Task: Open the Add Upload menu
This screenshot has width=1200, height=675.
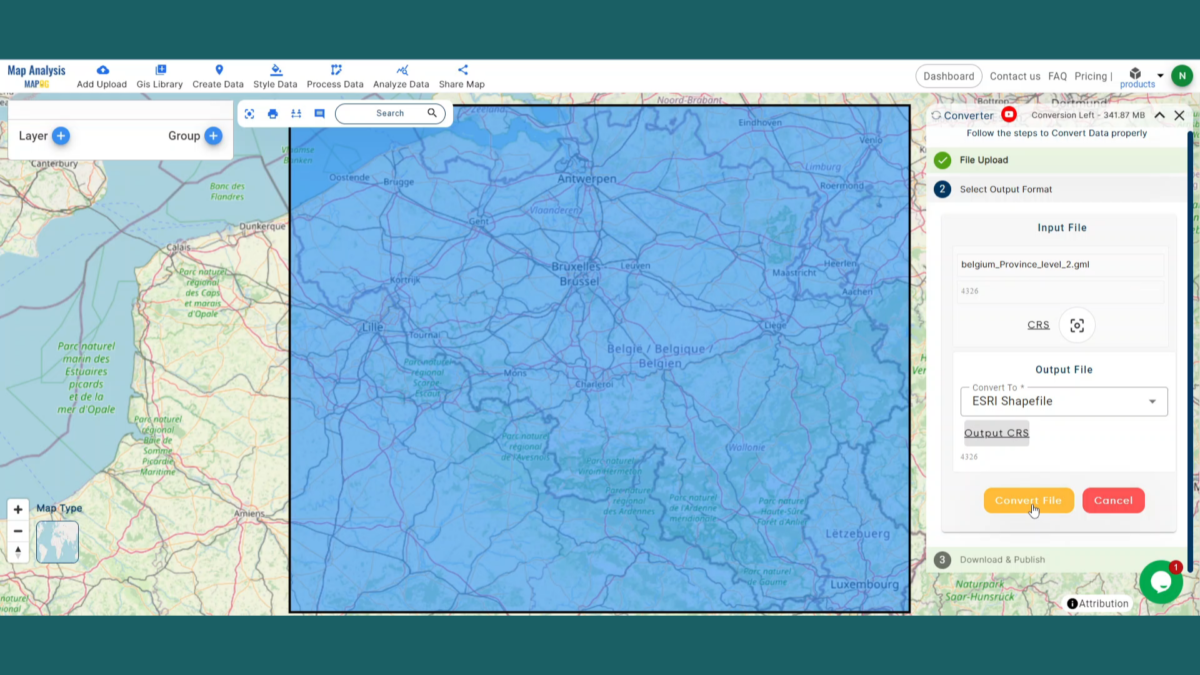Action: (102, 77)
